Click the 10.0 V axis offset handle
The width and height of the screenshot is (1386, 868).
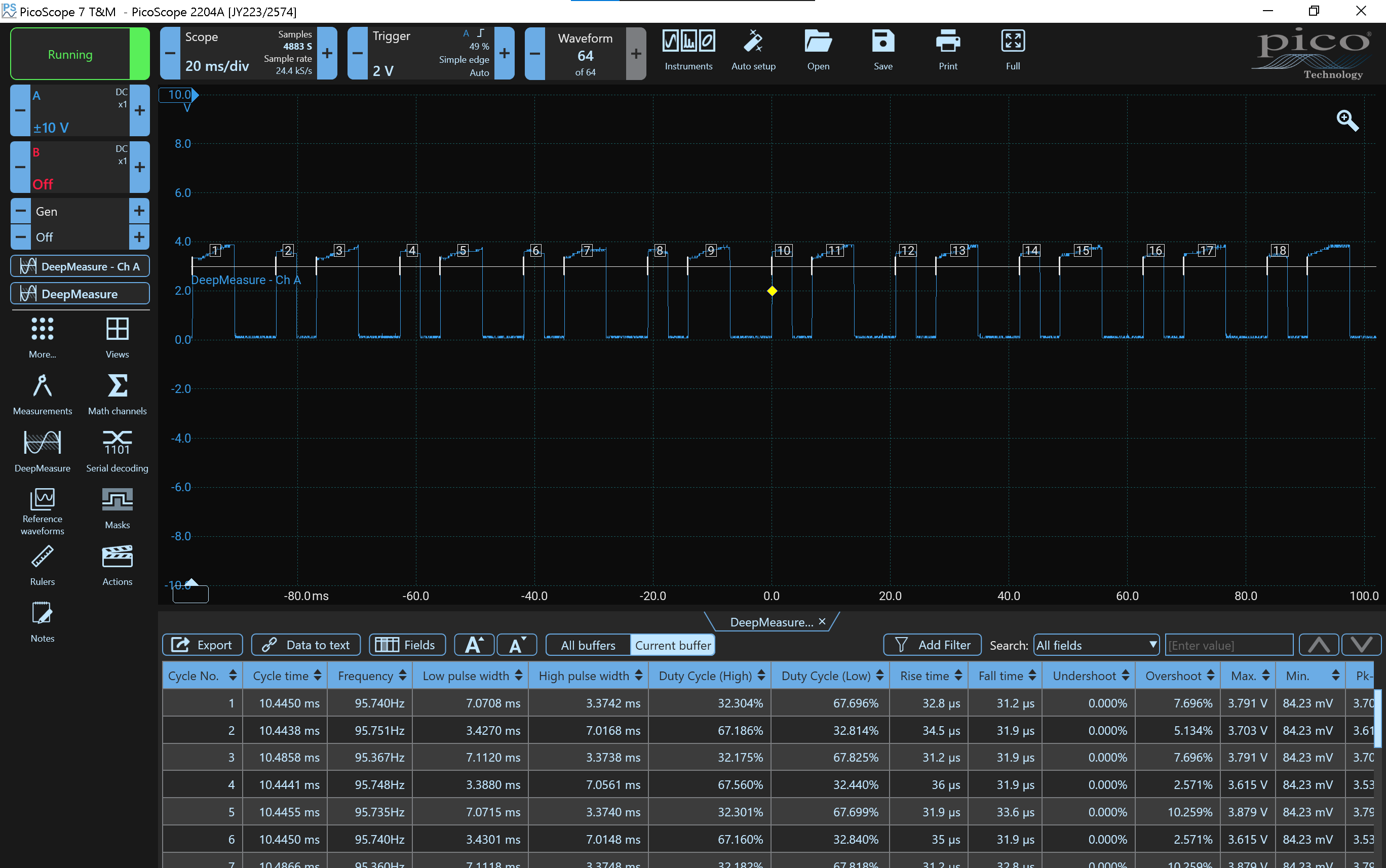[178, 95]
